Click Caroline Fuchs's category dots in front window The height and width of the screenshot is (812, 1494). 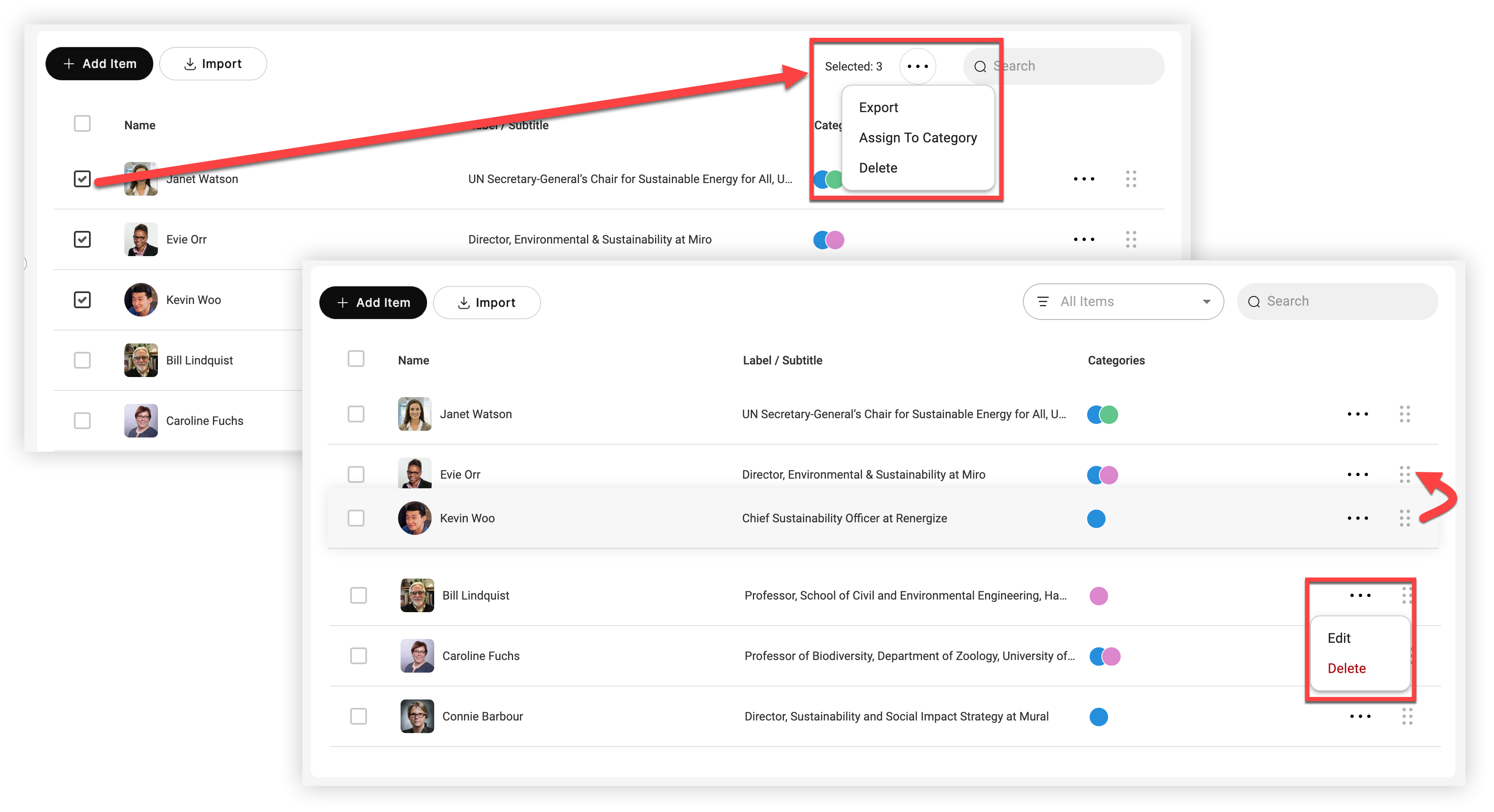(1104, 656)
